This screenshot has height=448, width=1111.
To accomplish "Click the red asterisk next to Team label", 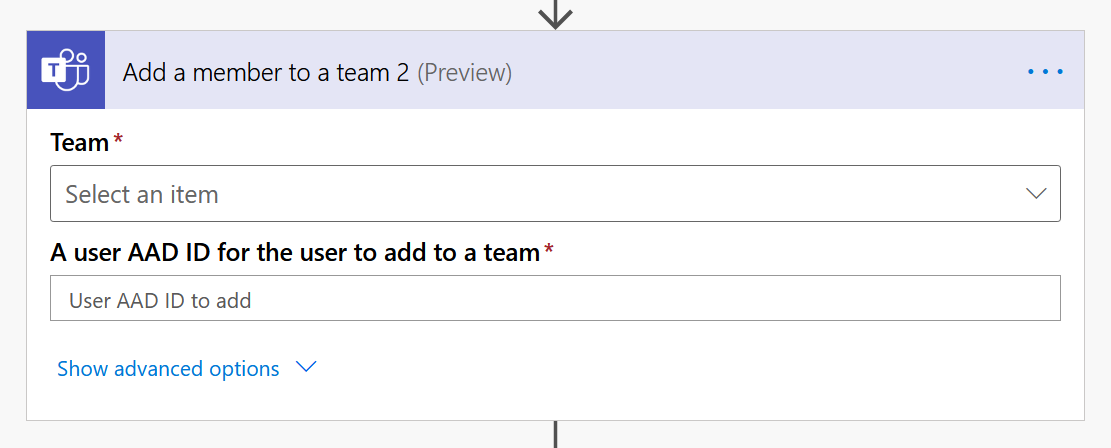I will [118, 141].
